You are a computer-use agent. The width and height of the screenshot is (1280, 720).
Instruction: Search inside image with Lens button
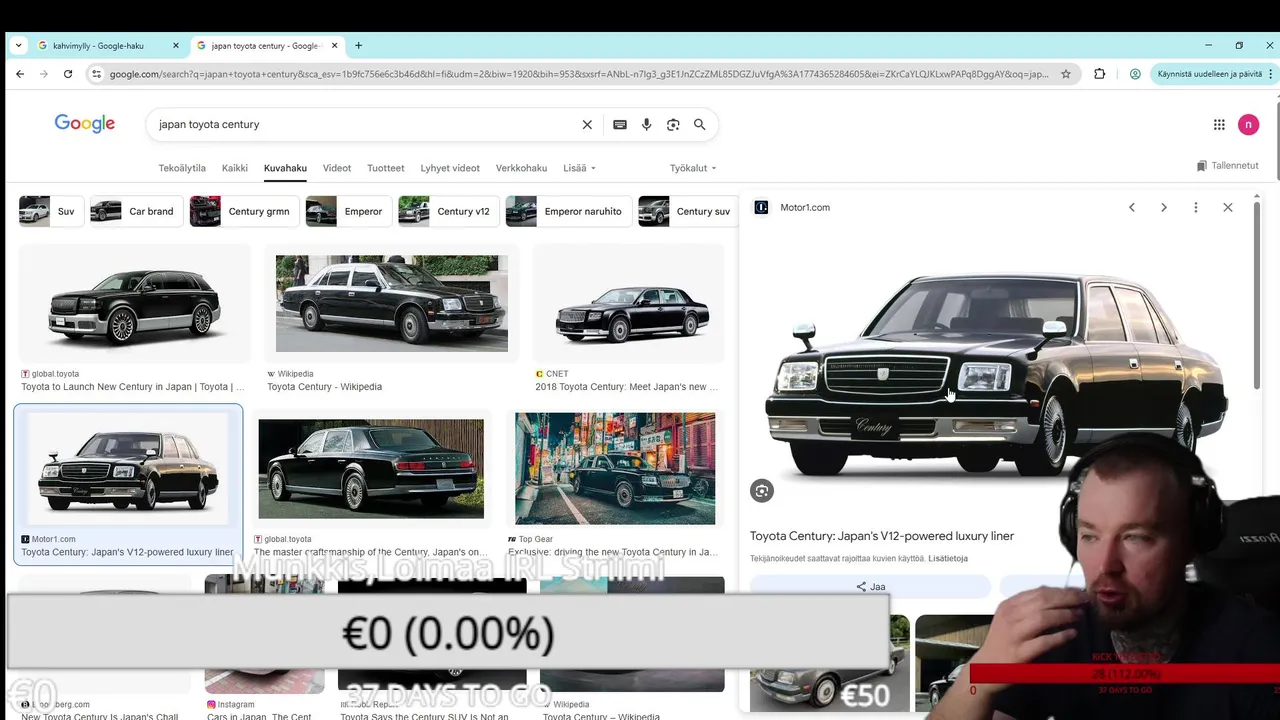click(762, 491)
